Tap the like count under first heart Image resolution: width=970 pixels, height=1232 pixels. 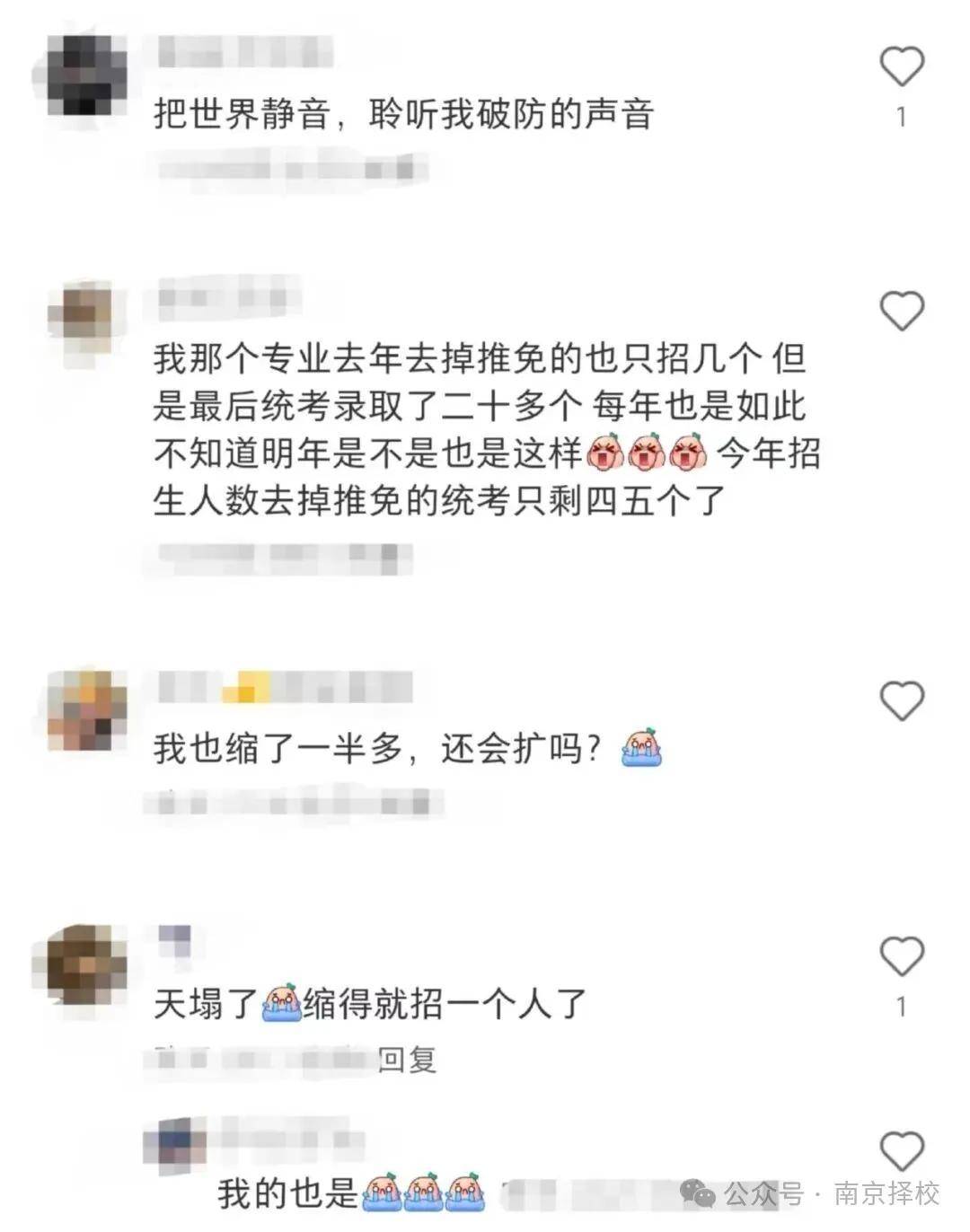coord(901,117)
